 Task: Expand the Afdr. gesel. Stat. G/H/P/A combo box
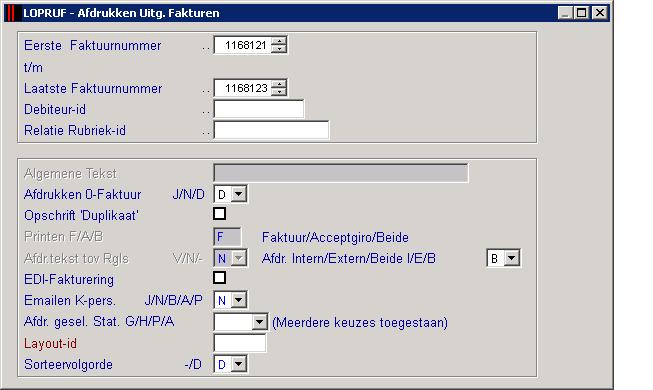pyautogui.click(x=259, y=322)
